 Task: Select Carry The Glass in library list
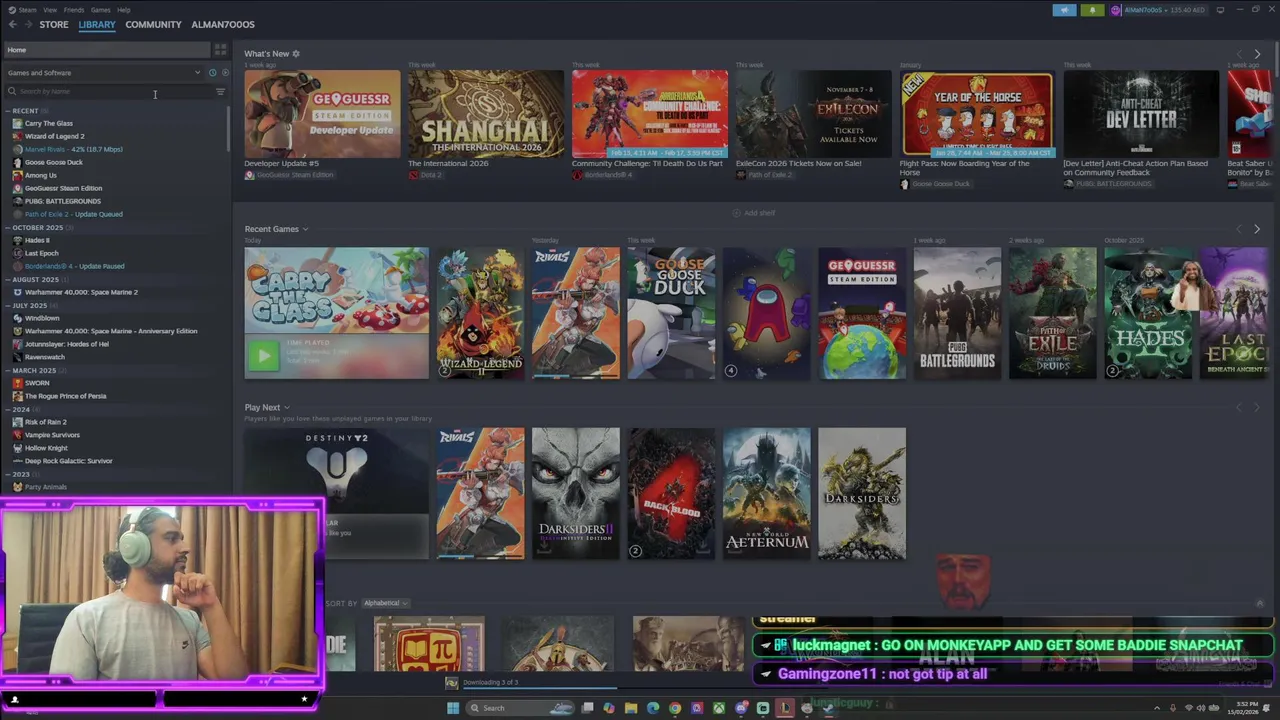click(48, 124)
